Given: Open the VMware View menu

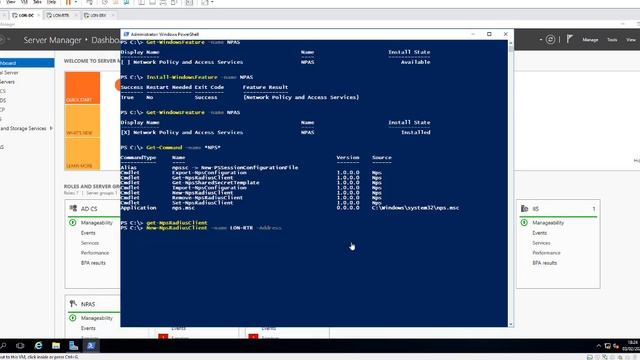Looking at the screenshot, I should coord(11,2).
